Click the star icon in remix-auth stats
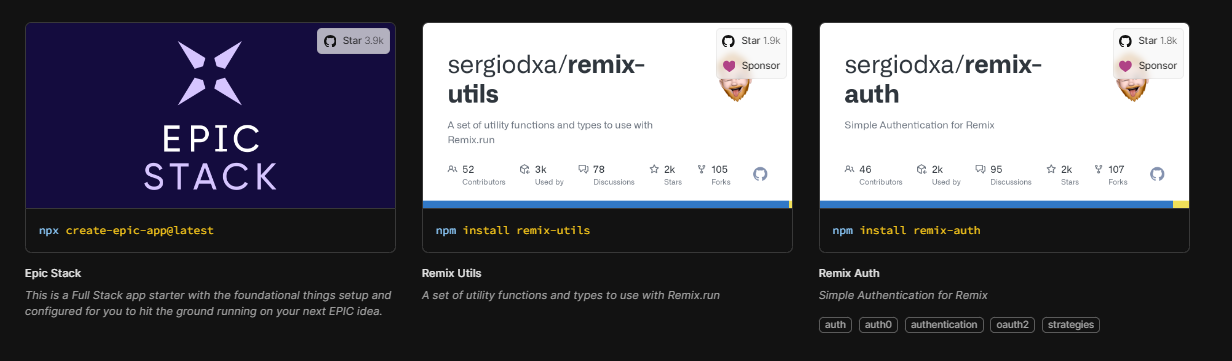 1051,169
